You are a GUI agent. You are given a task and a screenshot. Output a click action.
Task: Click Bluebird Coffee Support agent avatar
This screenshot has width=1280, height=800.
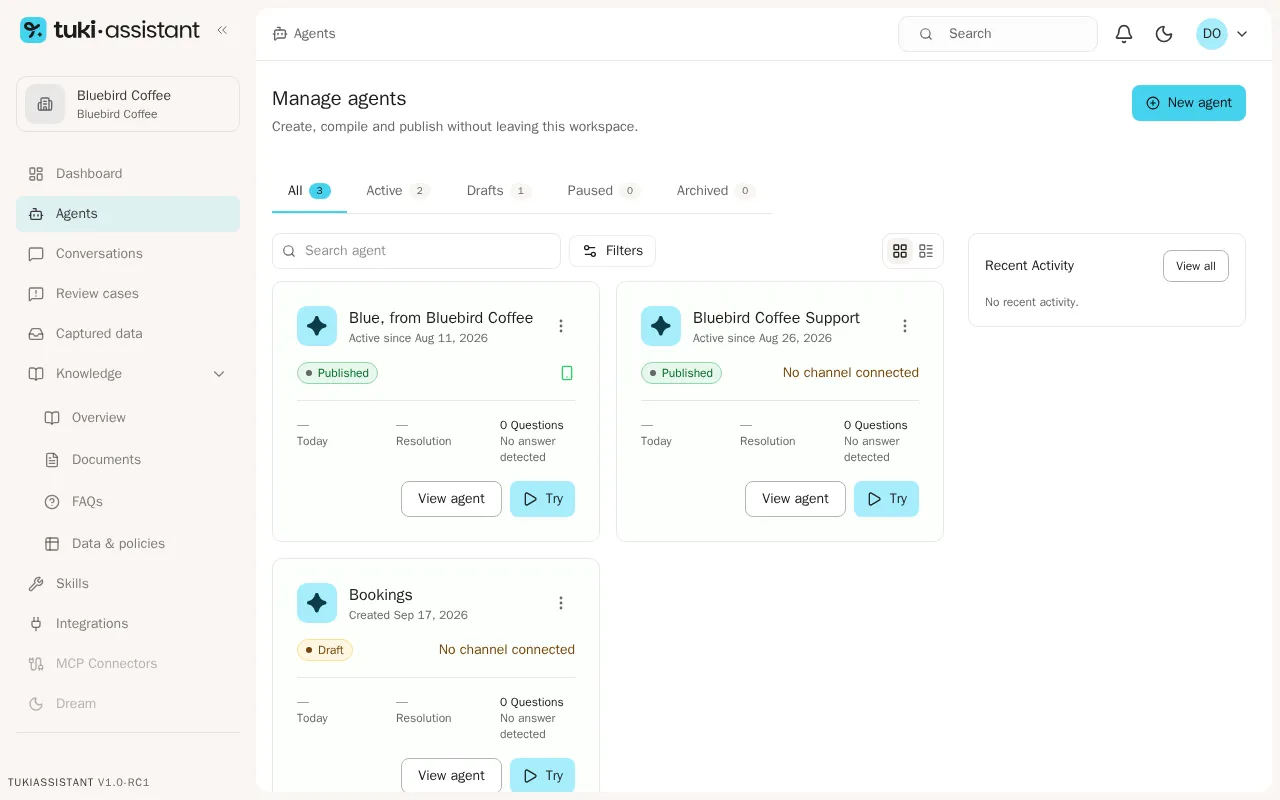[x=661, y=326]
